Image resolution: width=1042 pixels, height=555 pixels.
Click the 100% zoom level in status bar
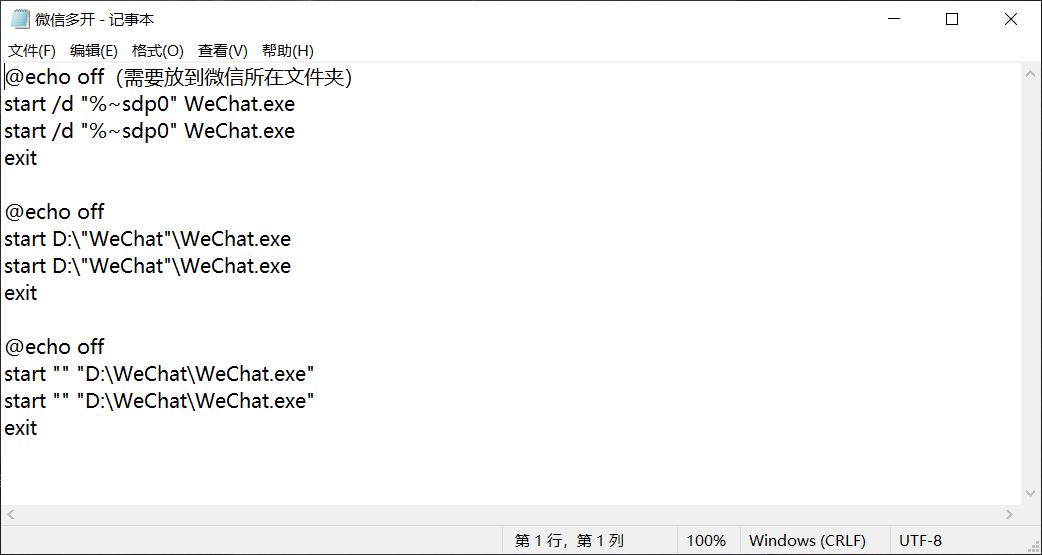point(706,540)
